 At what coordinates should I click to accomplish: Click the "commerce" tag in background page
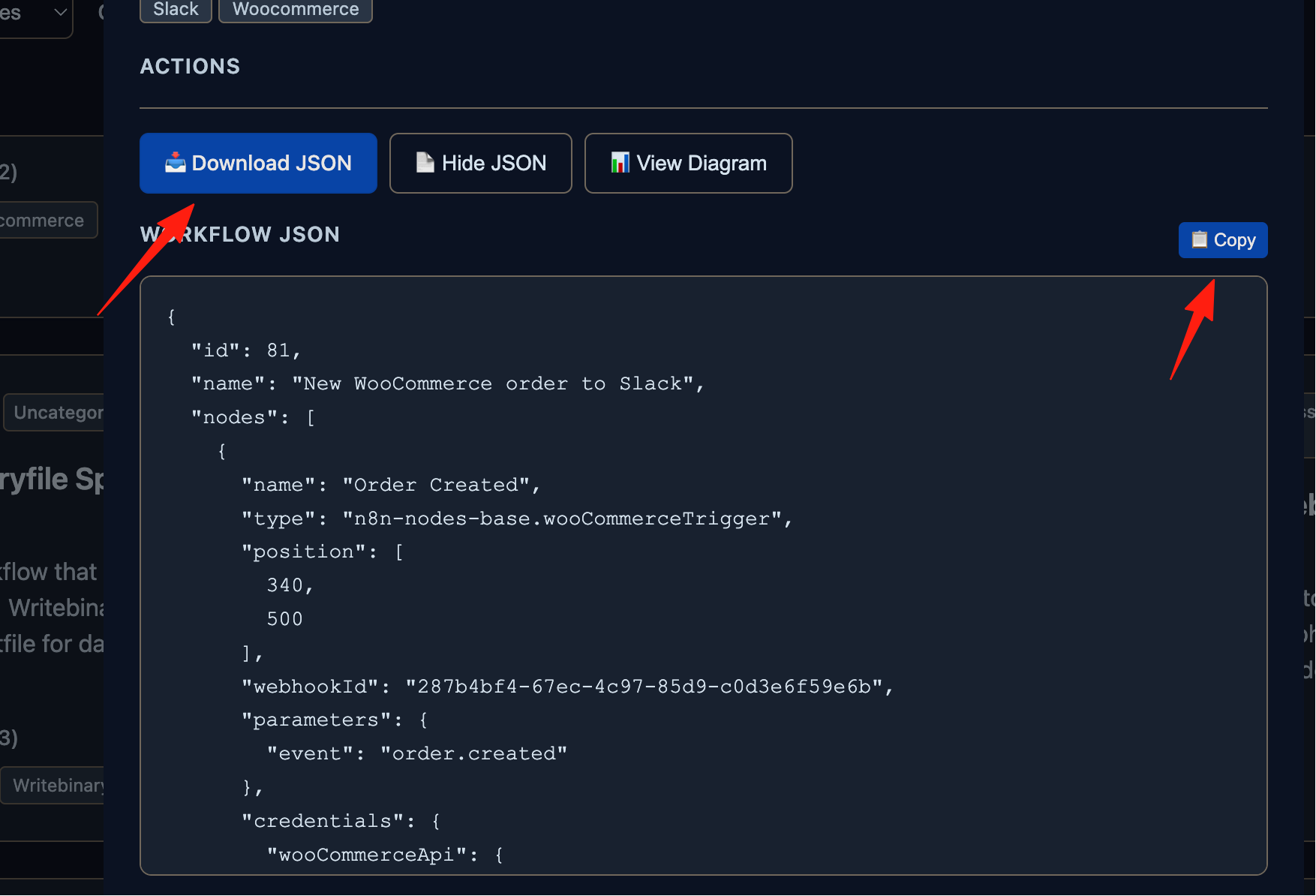(x=48, y=220)
